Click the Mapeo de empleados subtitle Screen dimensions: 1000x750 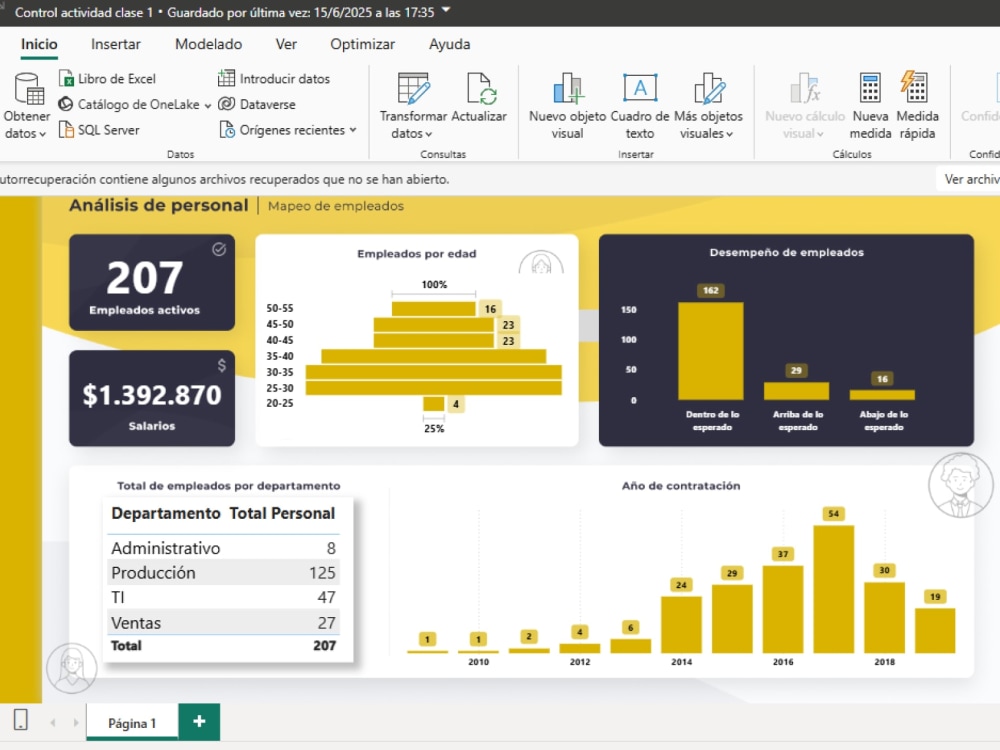(336, 206)
